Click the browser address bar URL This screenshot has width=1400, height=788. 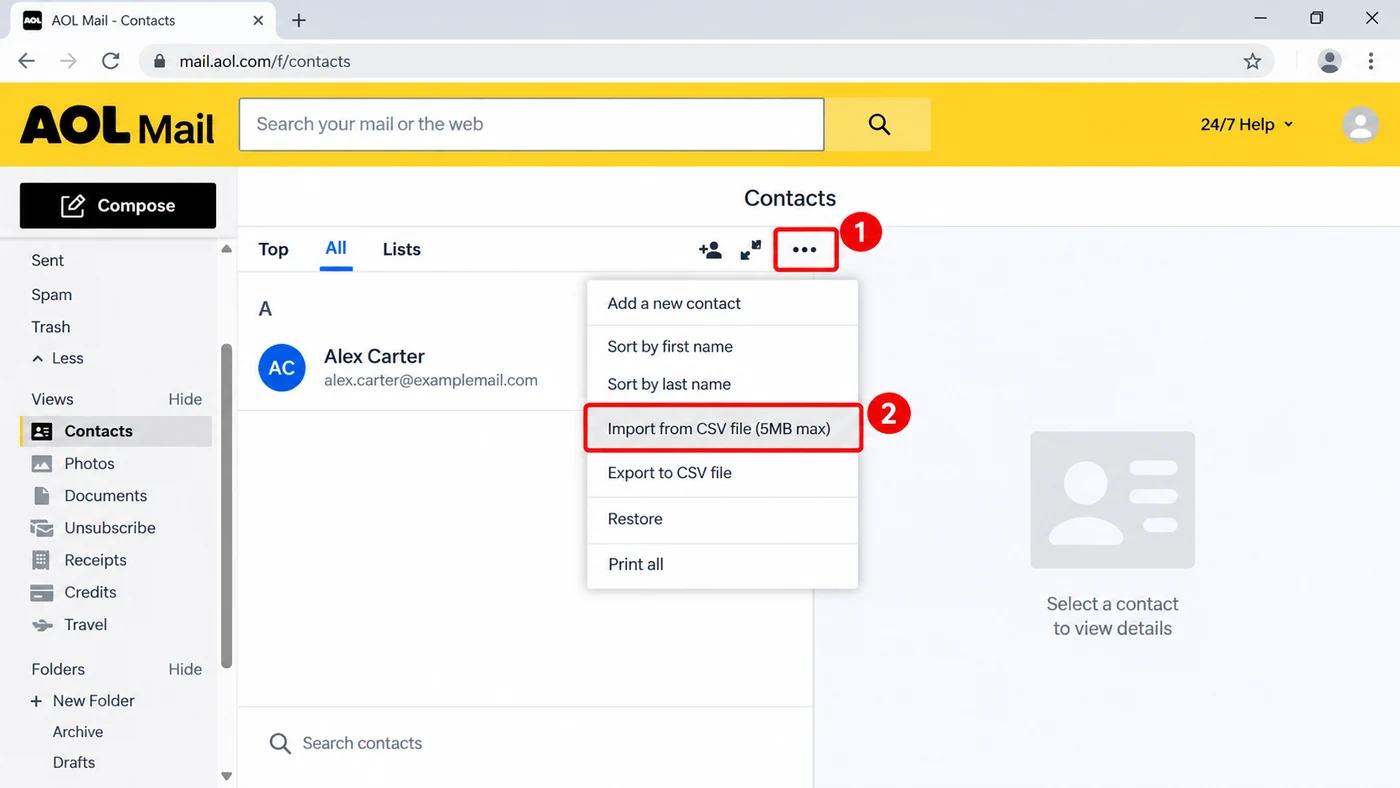coord(265,61)
